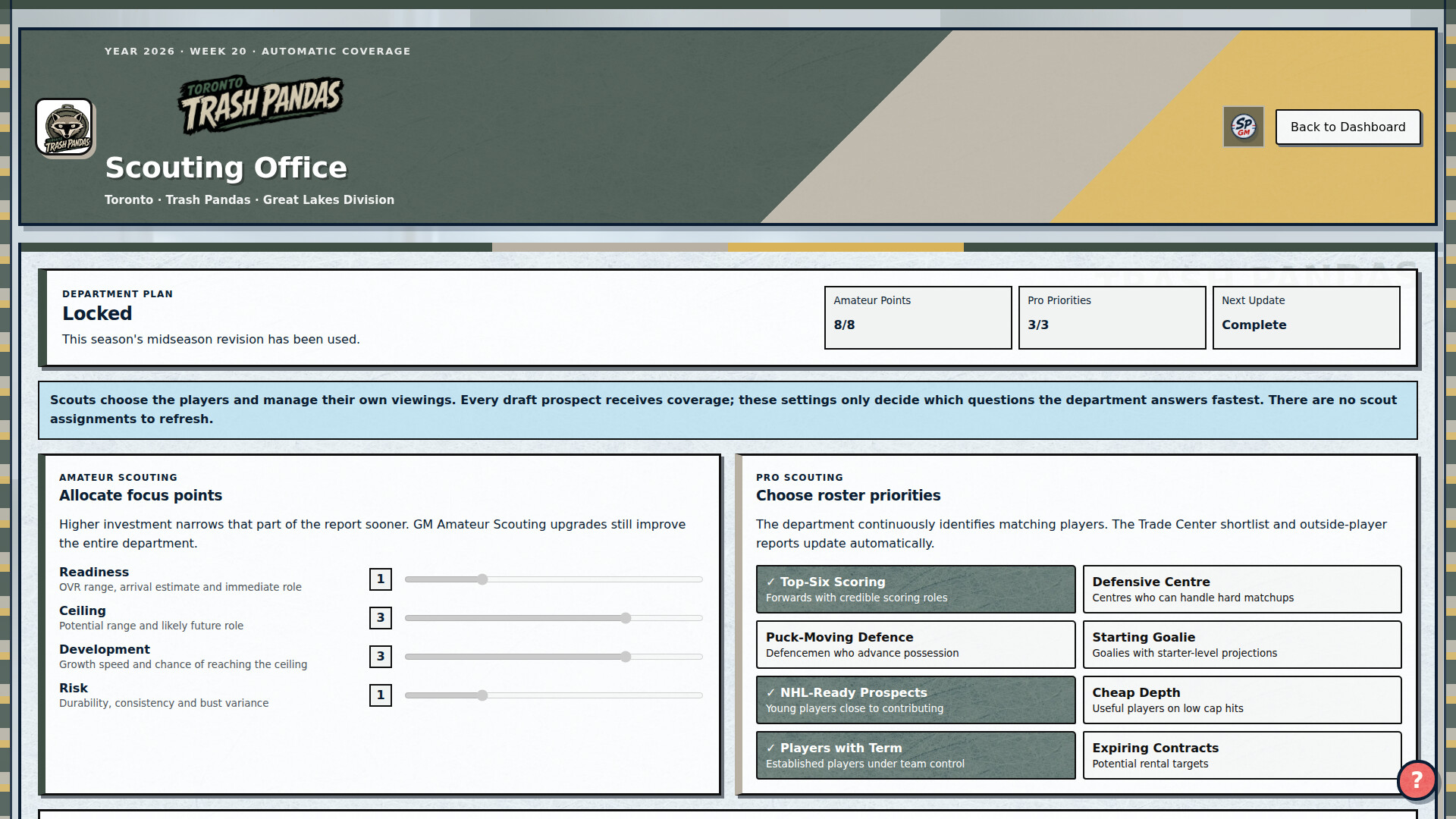This screenshot has width=1456, height=819.
Task: Click 'Toronto · Trash Pandas · Great Lakes Division' subtitle
Action: [x=249, y=199]
